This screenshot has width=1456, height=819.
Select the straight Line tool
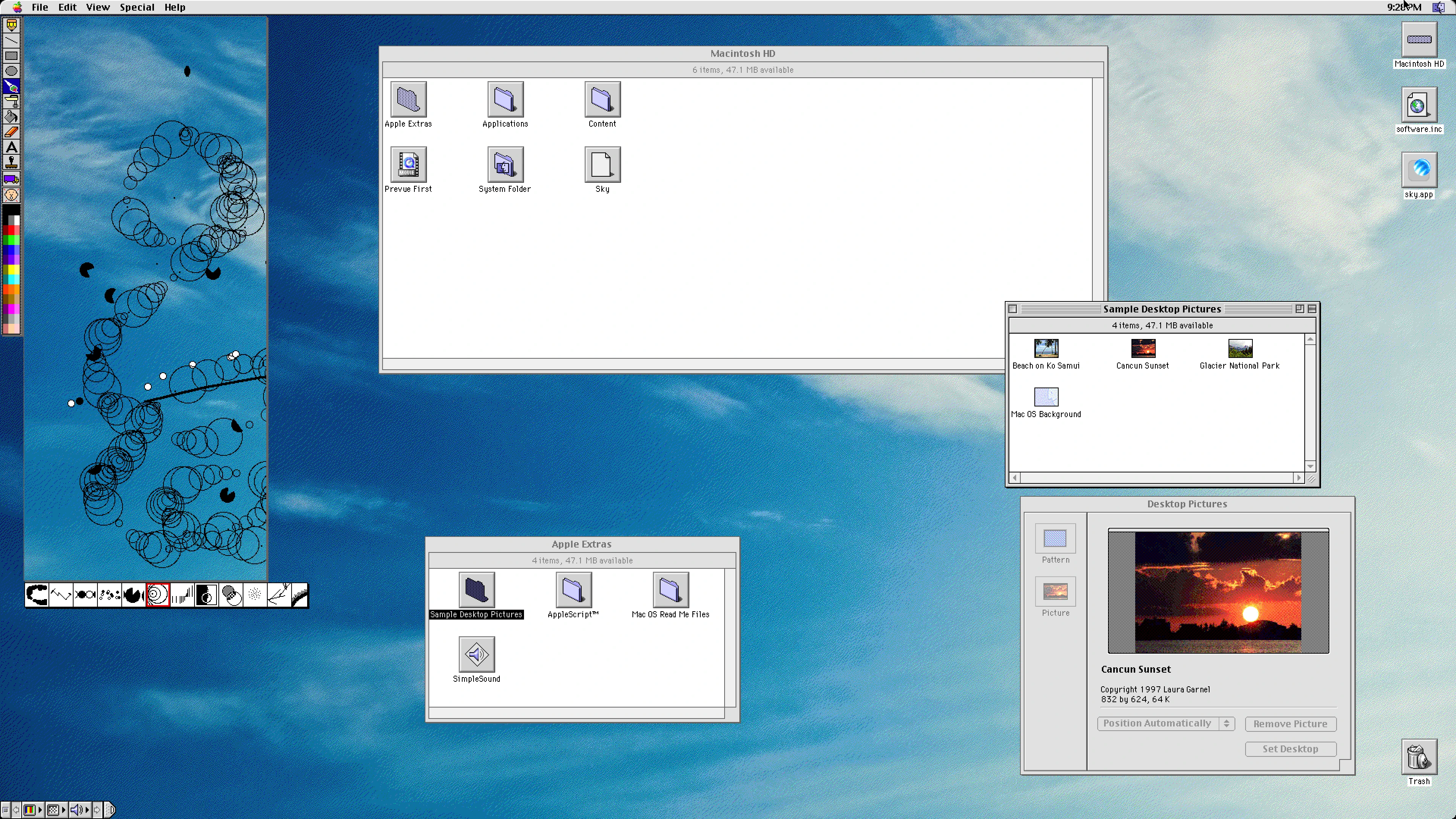pos(11,41)
